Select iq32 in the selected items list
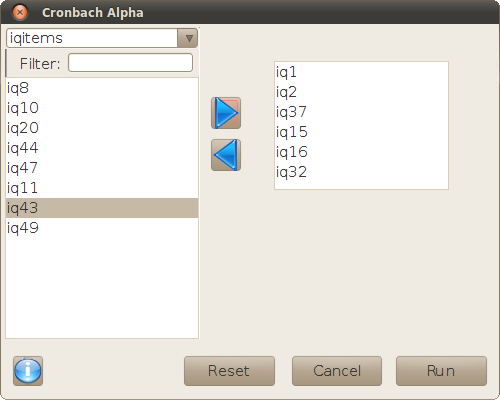This screenshot has width=500, height=400. coord(361,172)
